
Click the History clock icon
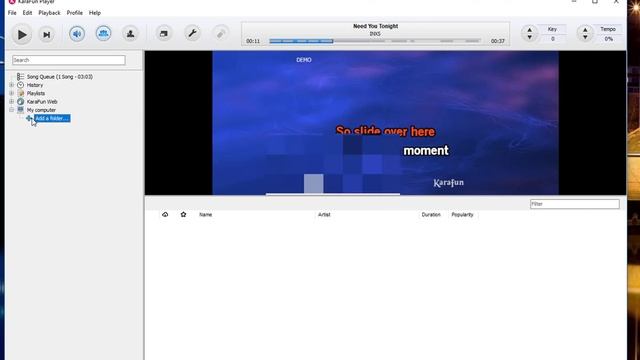pyautogui.click(x=20, y=85)
